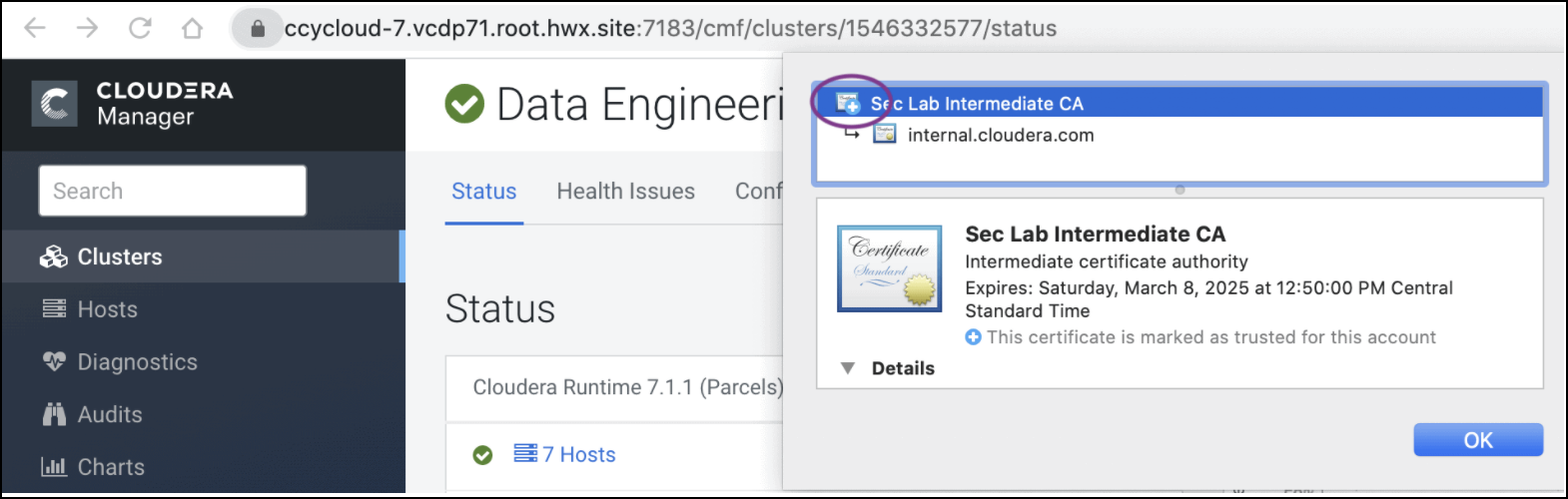Viewport: 1568px width, 499px height.
Task: Open the 7 Hosts link
Action: (x=578, y=455)
